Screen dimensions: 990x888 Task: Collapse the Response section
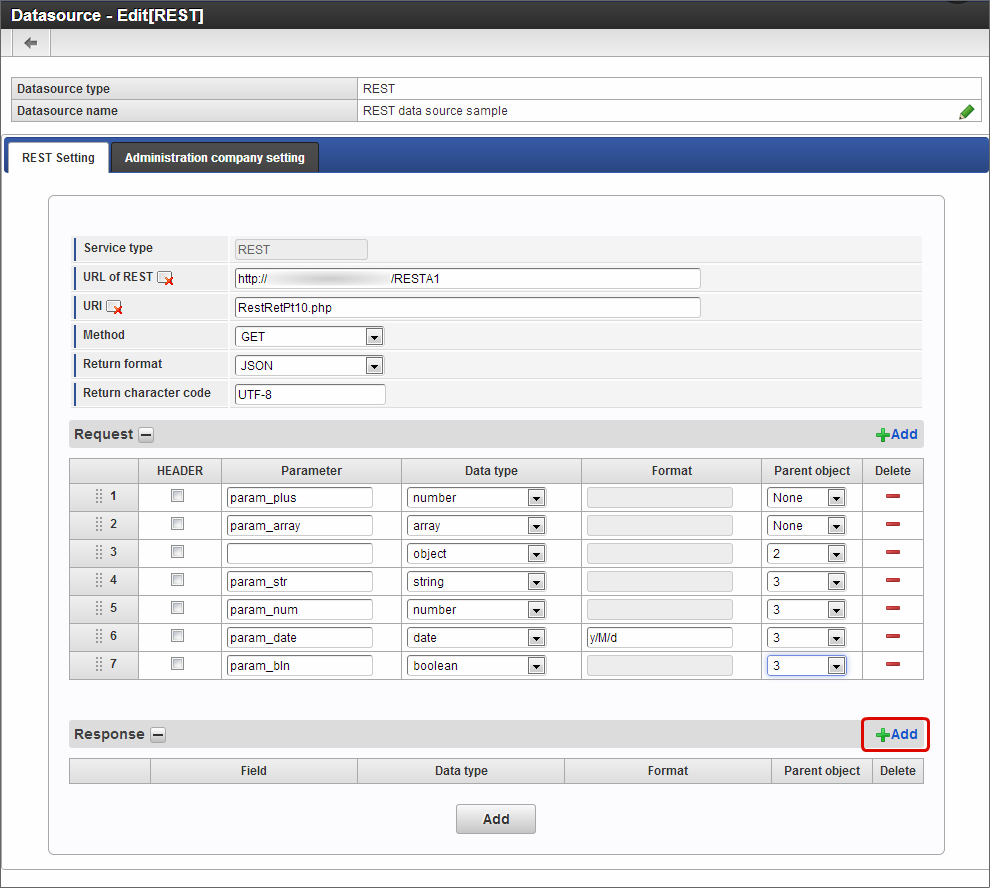pyautogui.click(x=158, y=735)
